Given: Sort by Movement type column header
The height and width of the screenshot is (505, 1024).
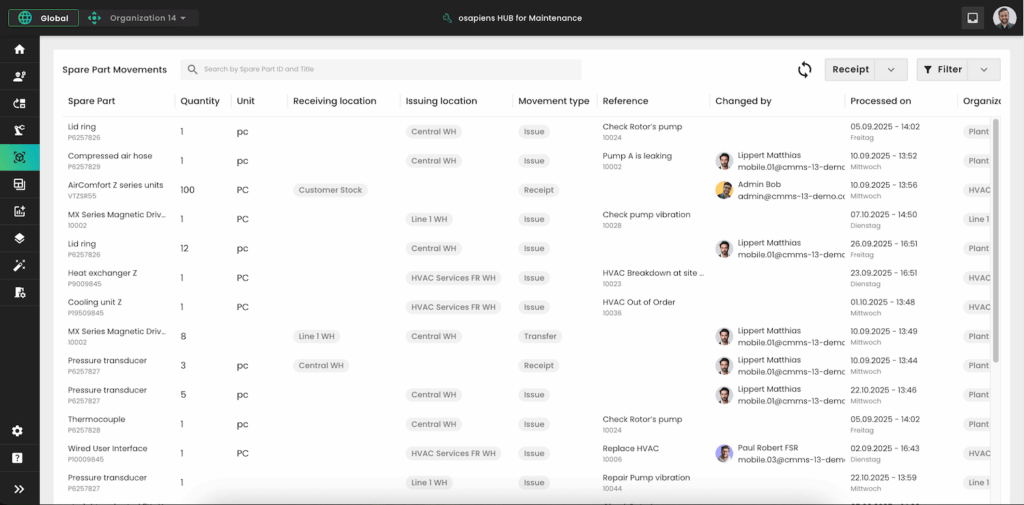Looking at the screenshot, I should point(554,101).
